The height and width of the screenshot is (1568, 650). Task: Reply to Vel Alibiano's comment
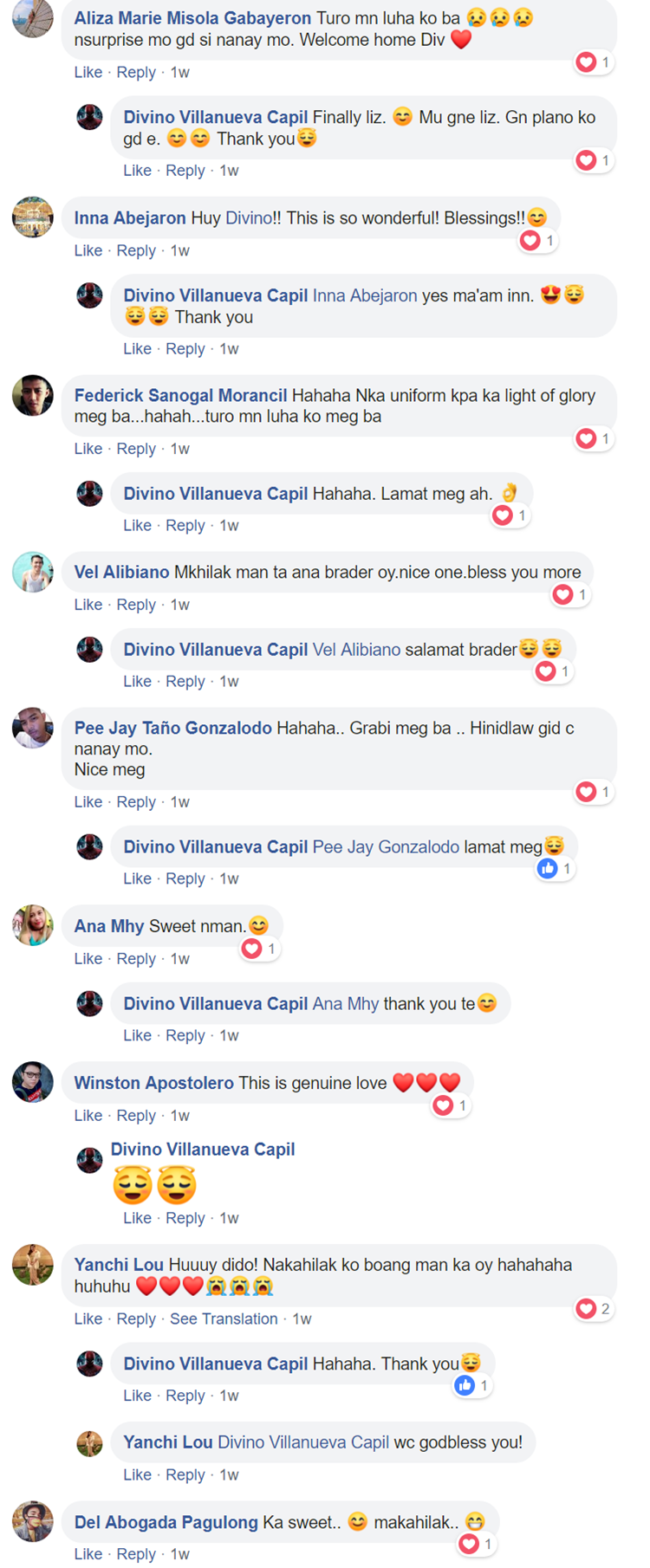coord(136,605)
